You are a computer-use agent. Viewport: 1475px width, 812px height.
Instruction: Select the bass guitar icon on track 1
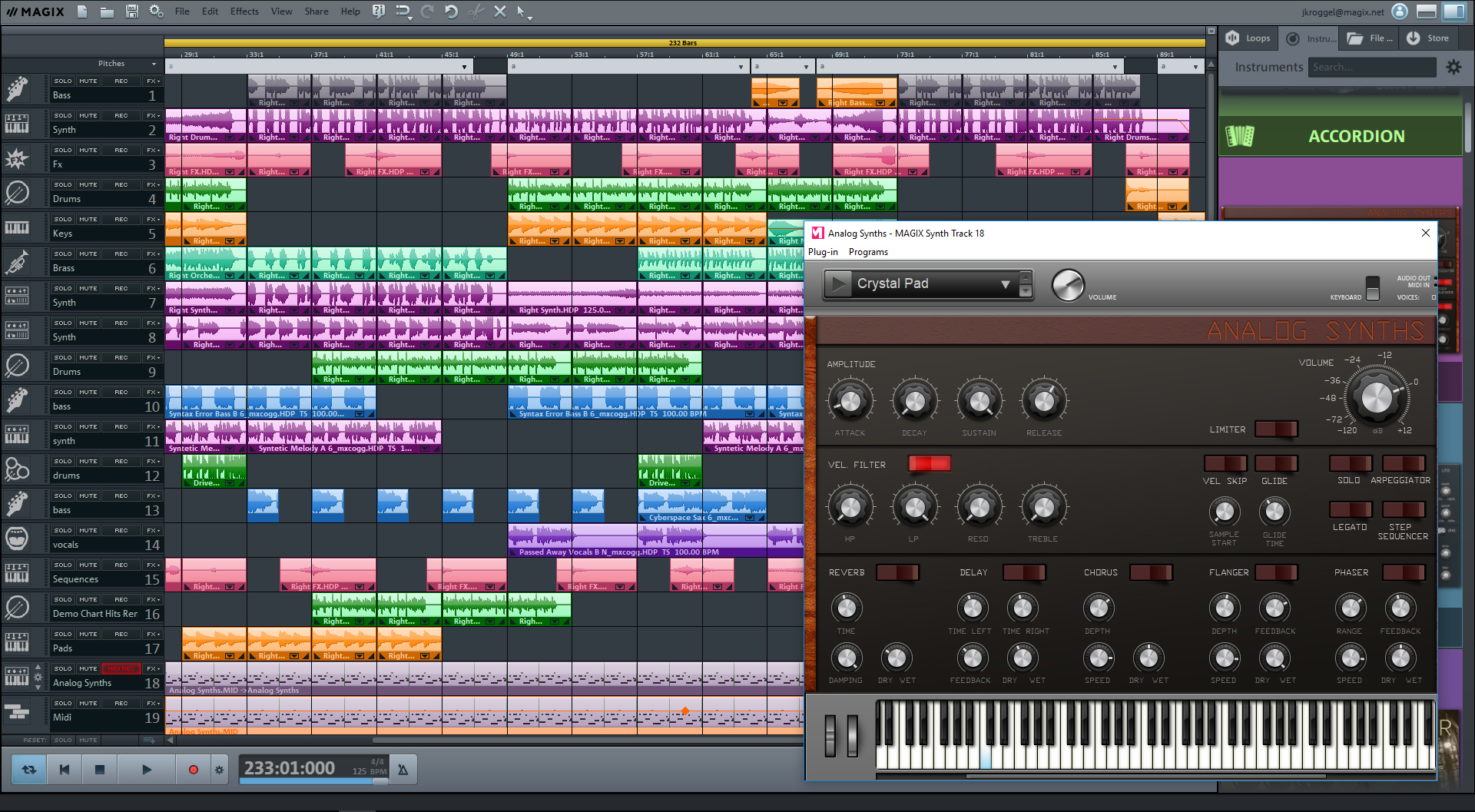[x=17, y=89]
